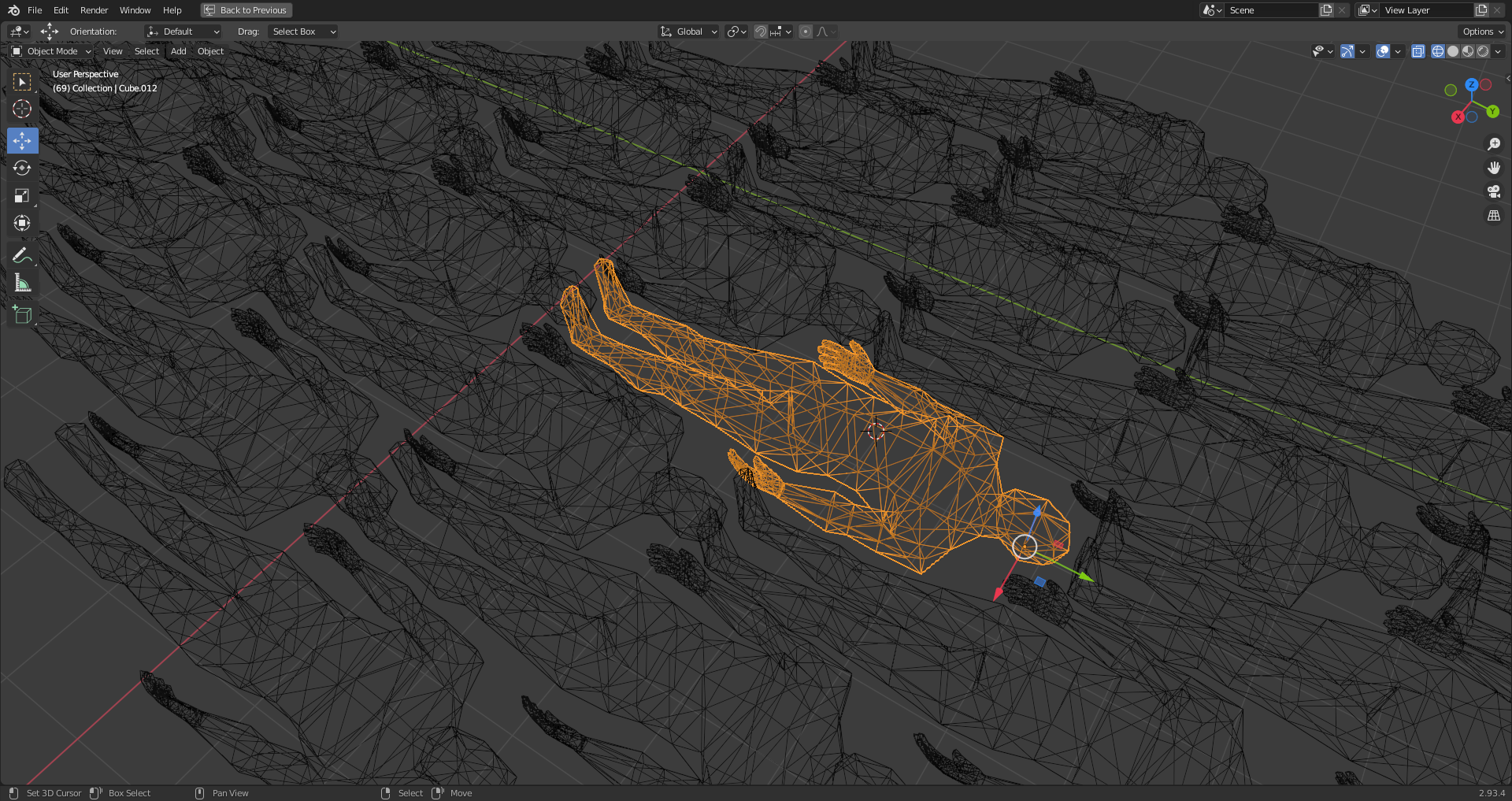Open Orientation Default dropdown
This screenshot has width=1512, height=801.
coord(183,32)
